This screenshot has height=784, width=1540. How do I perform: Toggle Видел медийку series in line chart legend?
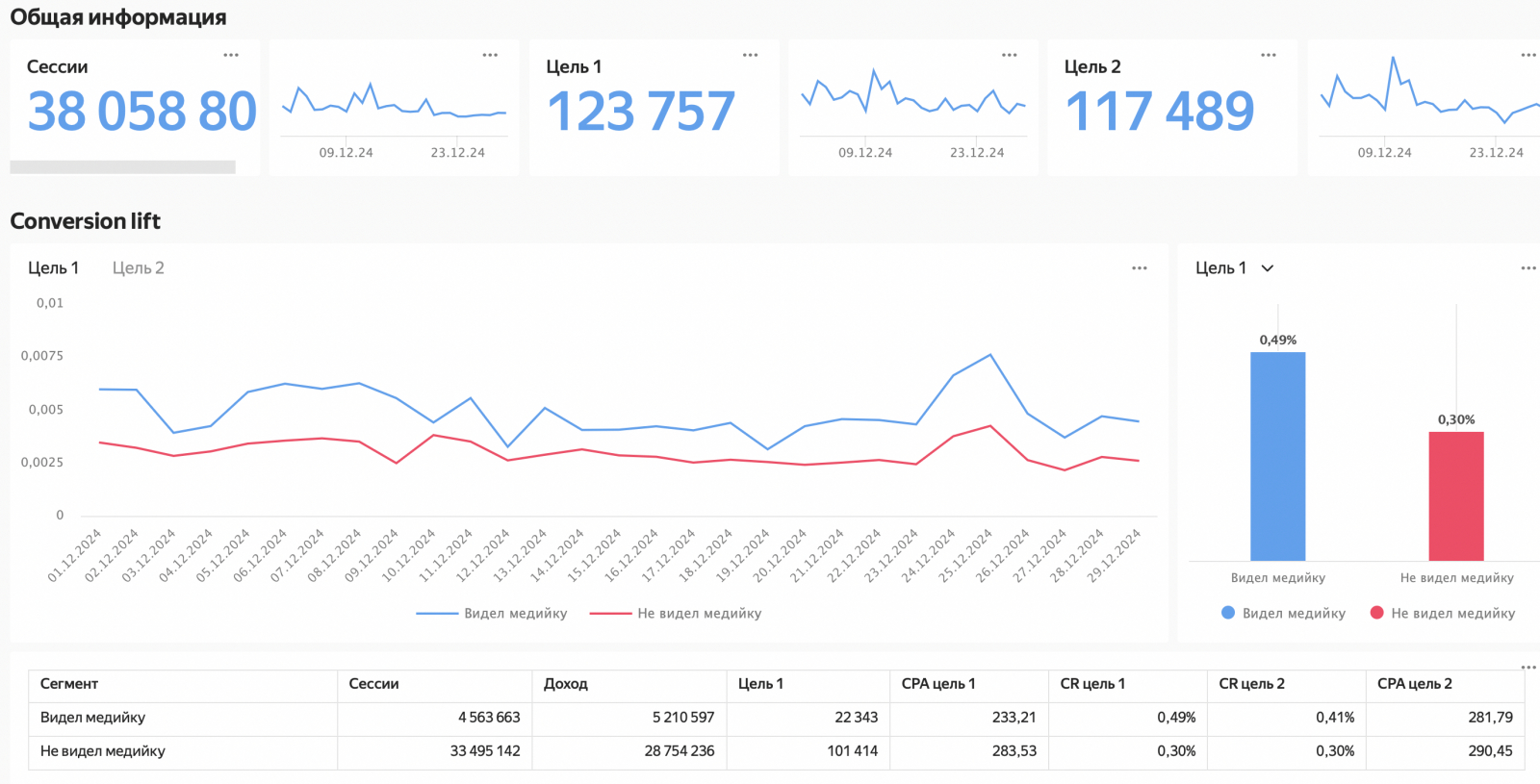(492, 613)
